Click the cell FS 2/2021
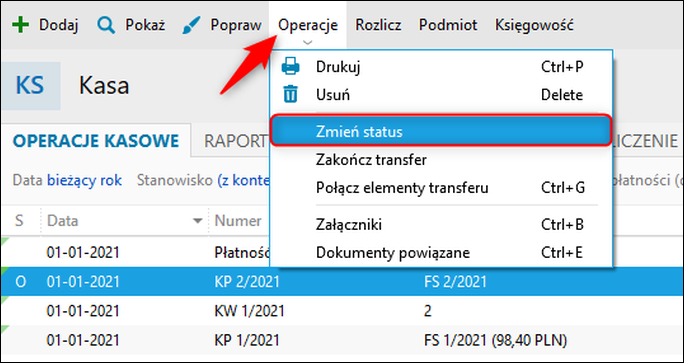This screenshot has width=684, height=363. (x=455, y=282)
